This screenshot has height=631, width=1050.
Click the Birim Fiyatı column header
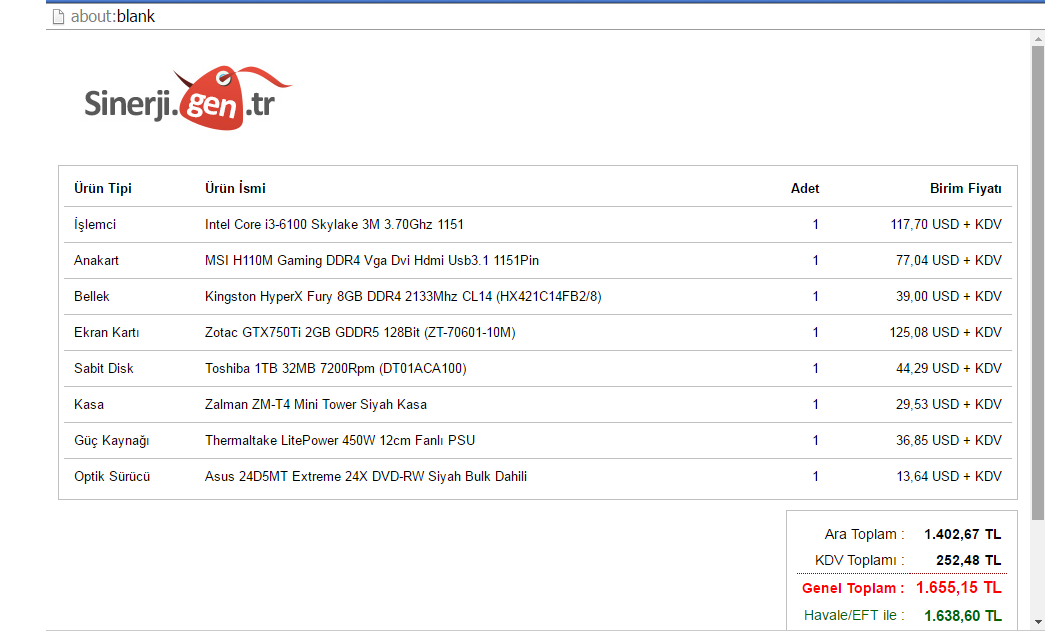coord(965,188)
